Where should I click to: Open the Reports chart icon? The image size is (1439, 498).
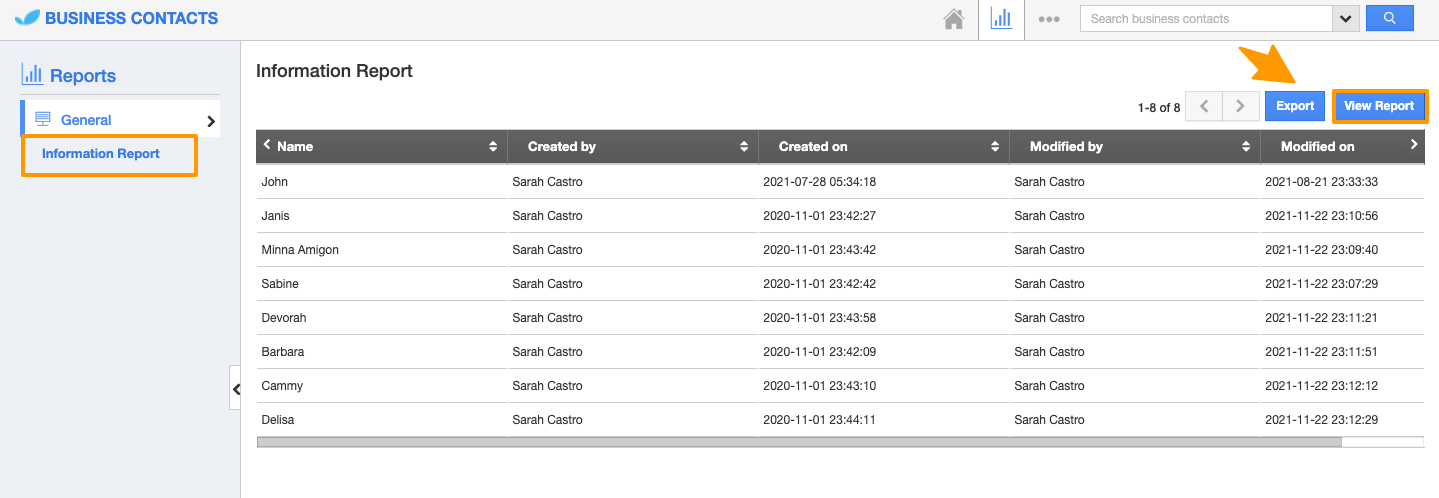click(x=1001, y=19)
